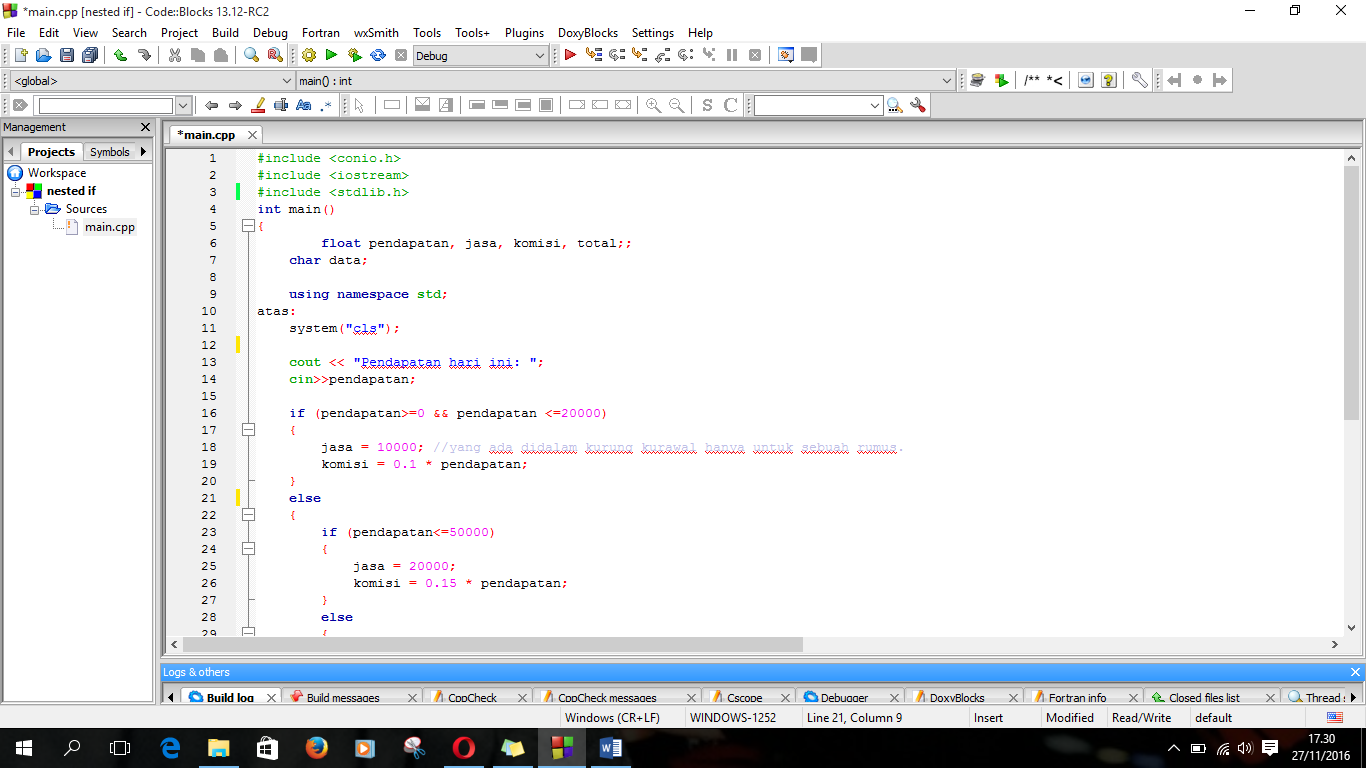Open the Debugging windows icon
The width and height of the screenshot is (1366, 768).
click(x=786, y=56)
